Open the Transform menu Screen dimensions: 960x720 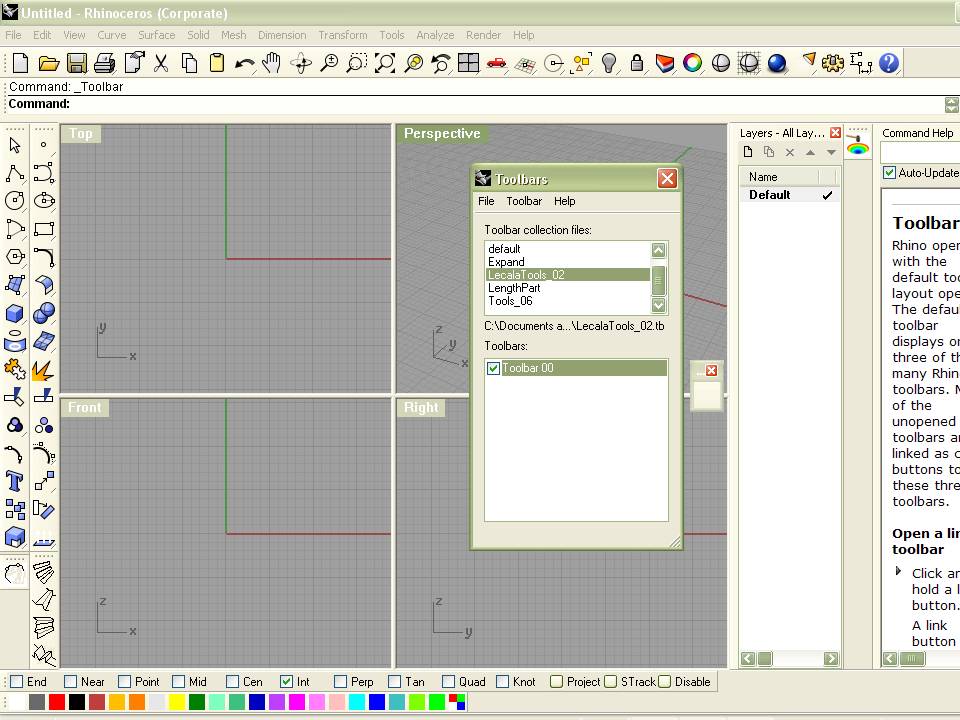coord(342,35)
